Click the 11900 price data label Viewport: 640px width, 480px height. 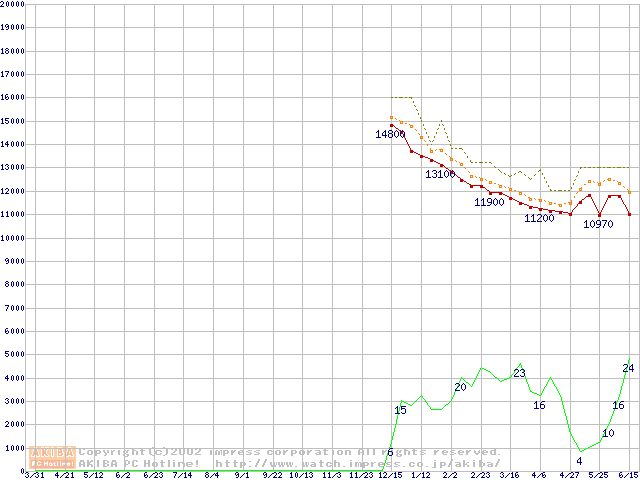pyautogui.click(x=489, y=202)
